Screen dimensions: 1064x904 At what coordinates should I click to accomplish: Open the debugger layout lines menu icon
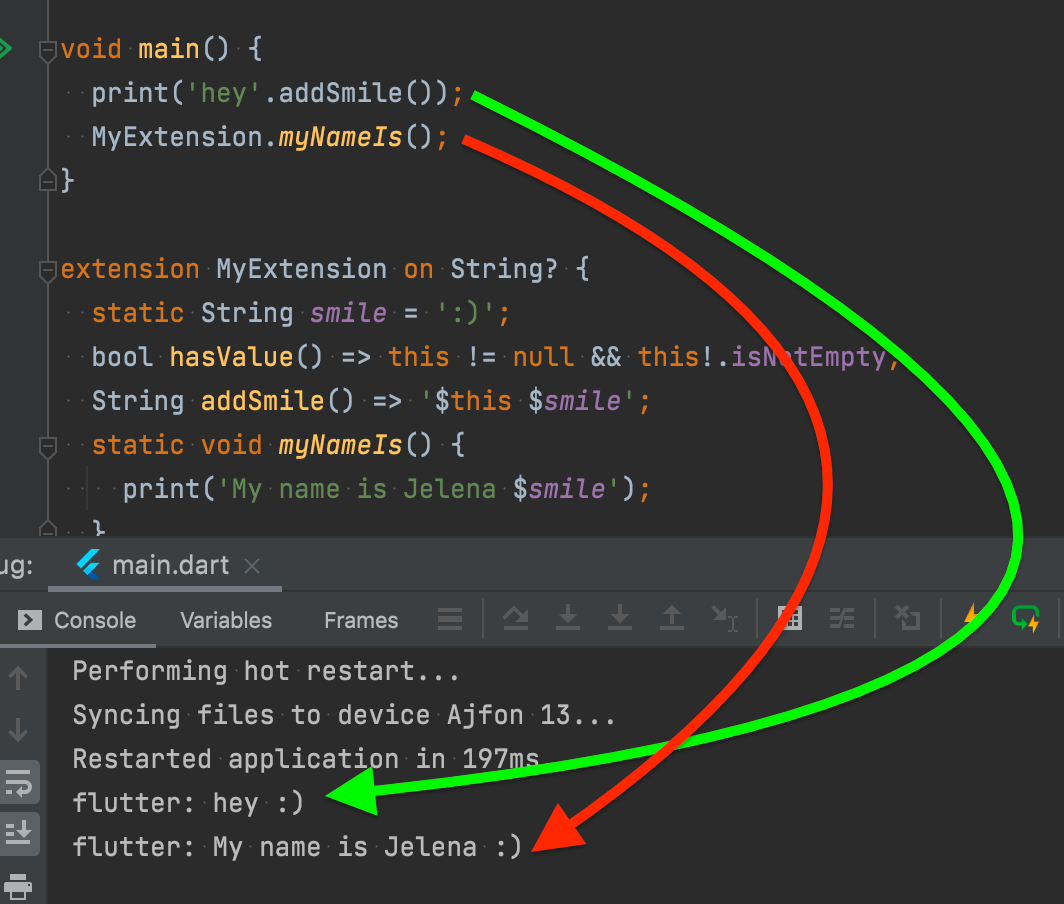450,619
